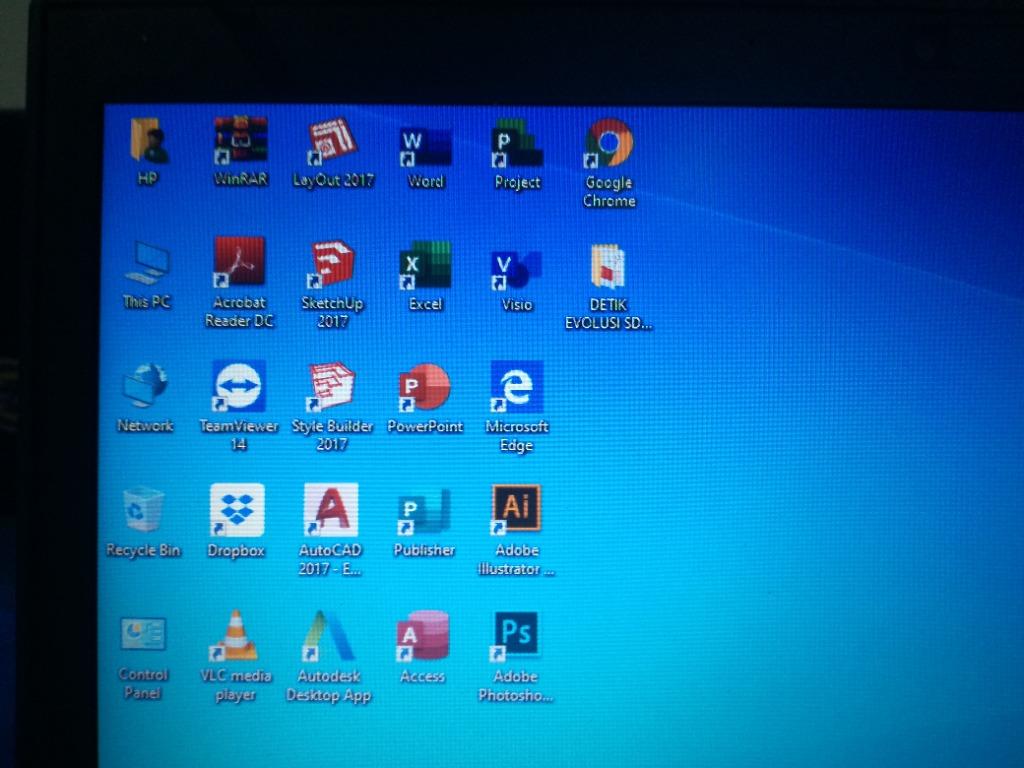The width and height of the screenshot is (1024, 768).
Task: Select the Control Panel icon
Action: [144, 634]
